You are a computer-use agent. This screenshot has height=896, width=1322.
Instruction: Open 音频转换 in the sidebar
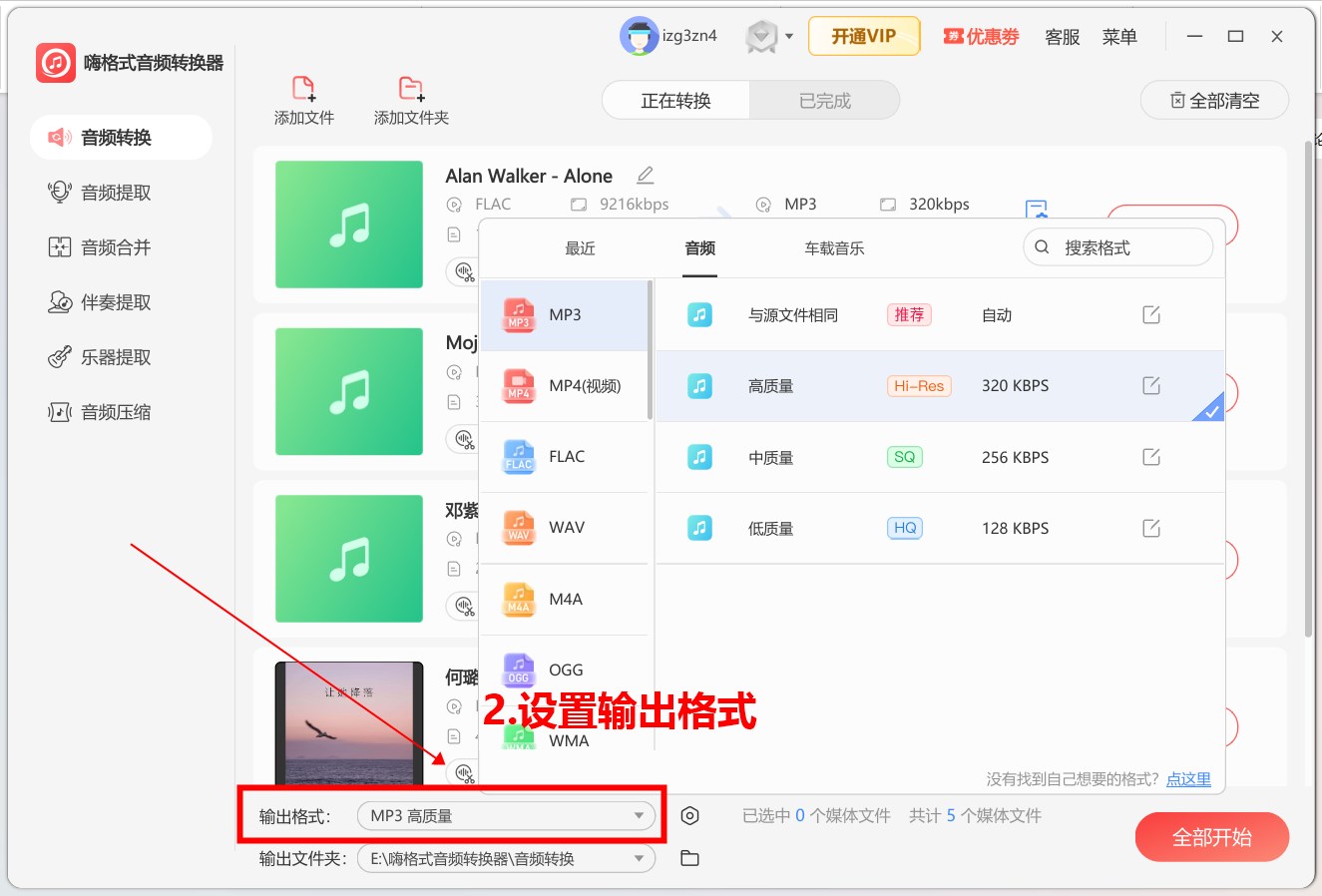121,138
